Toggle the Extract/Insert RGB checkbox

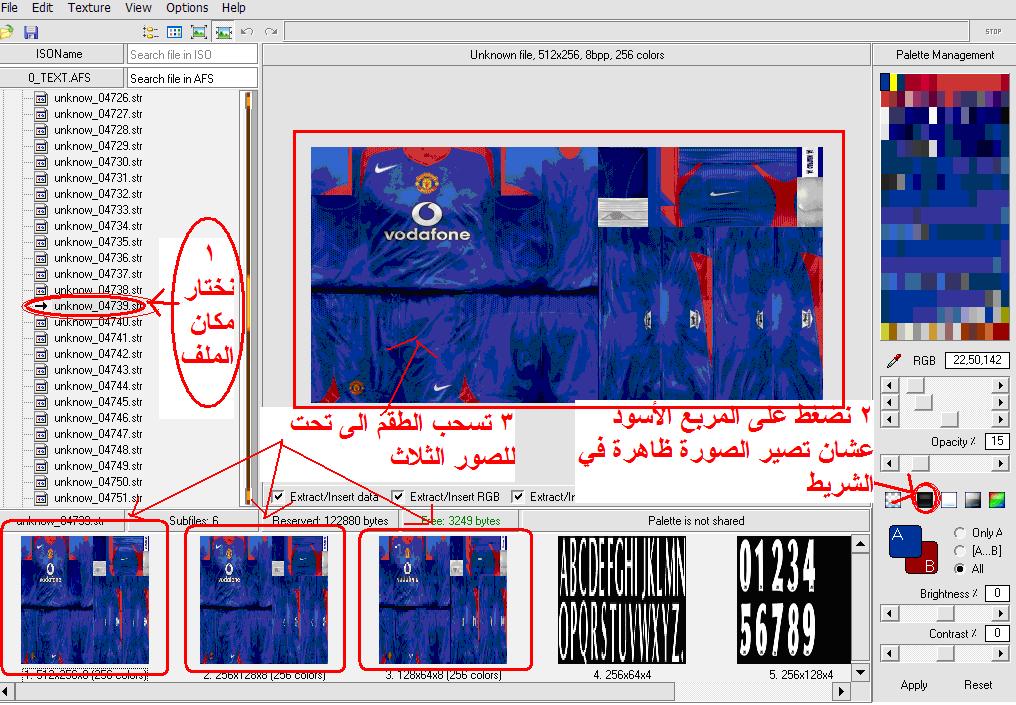point(399,496)
